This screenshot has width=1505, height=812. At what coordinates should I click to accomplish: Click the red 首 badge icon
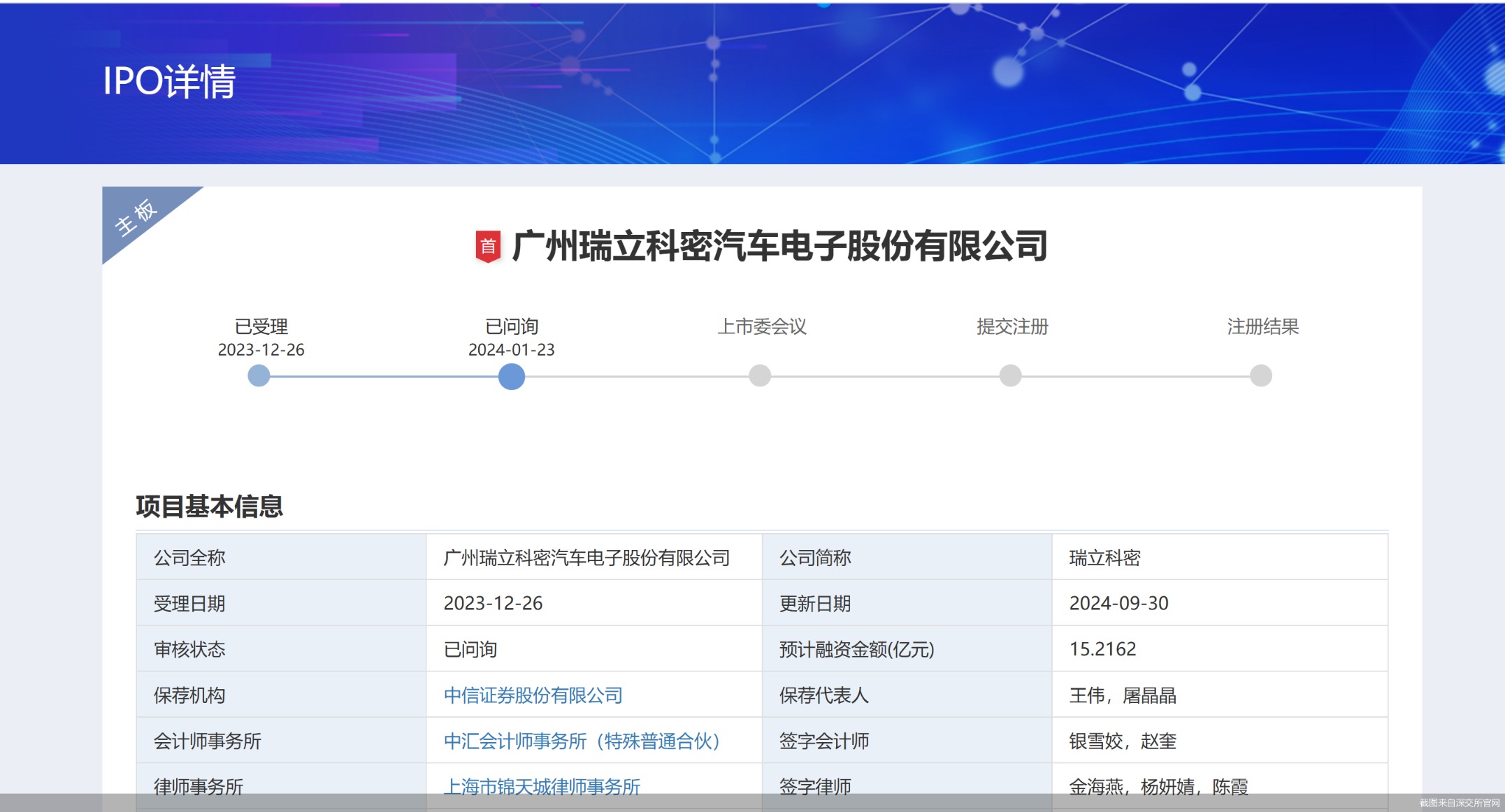point(488,247)
